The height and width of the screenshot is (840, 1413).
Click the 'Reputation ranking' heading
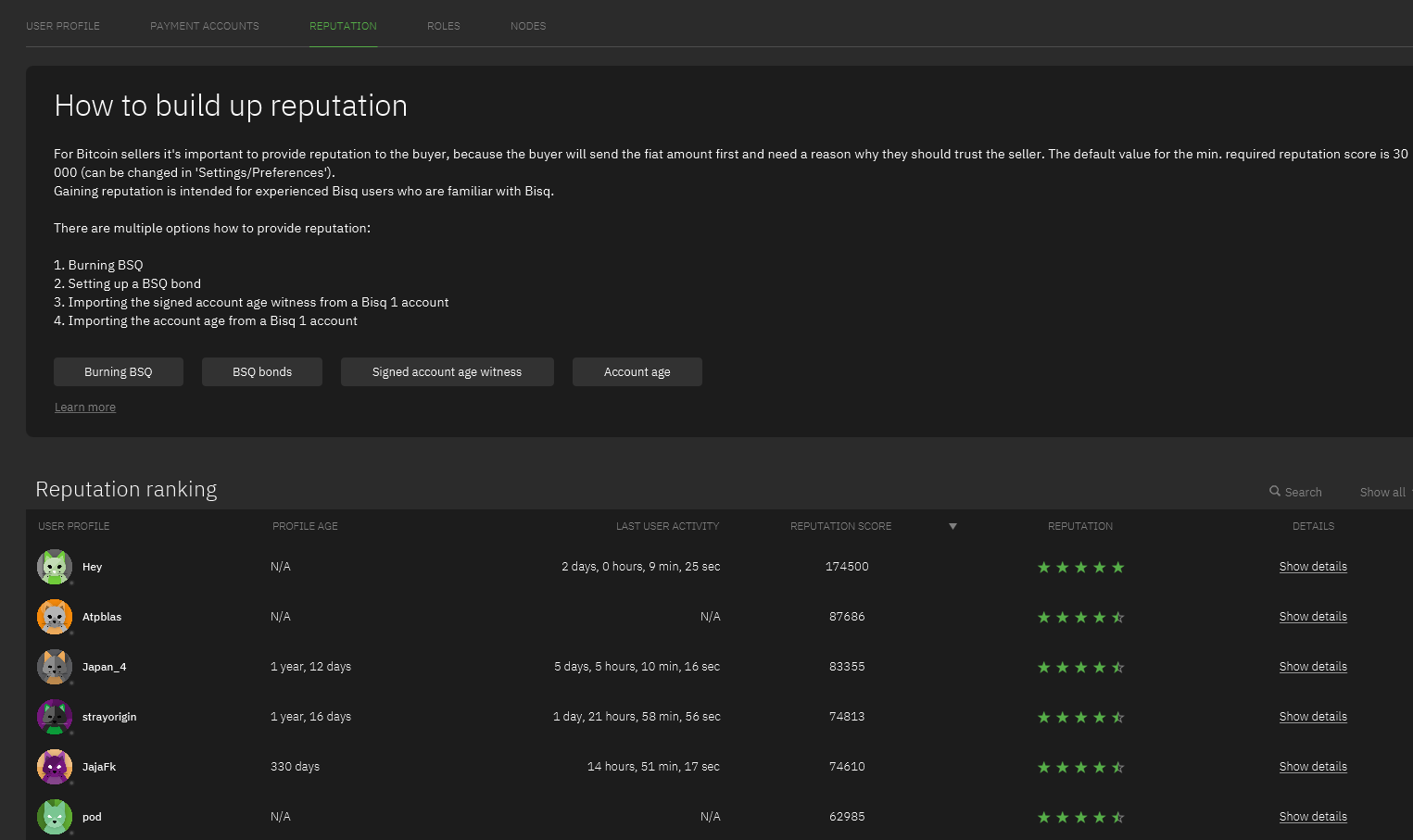pos(126,489)
